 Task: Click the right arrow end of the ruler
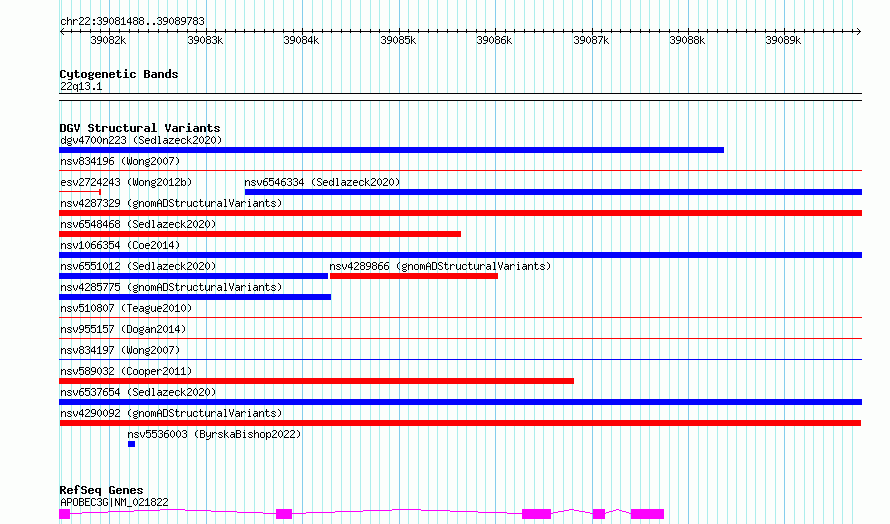coord(858,32)
